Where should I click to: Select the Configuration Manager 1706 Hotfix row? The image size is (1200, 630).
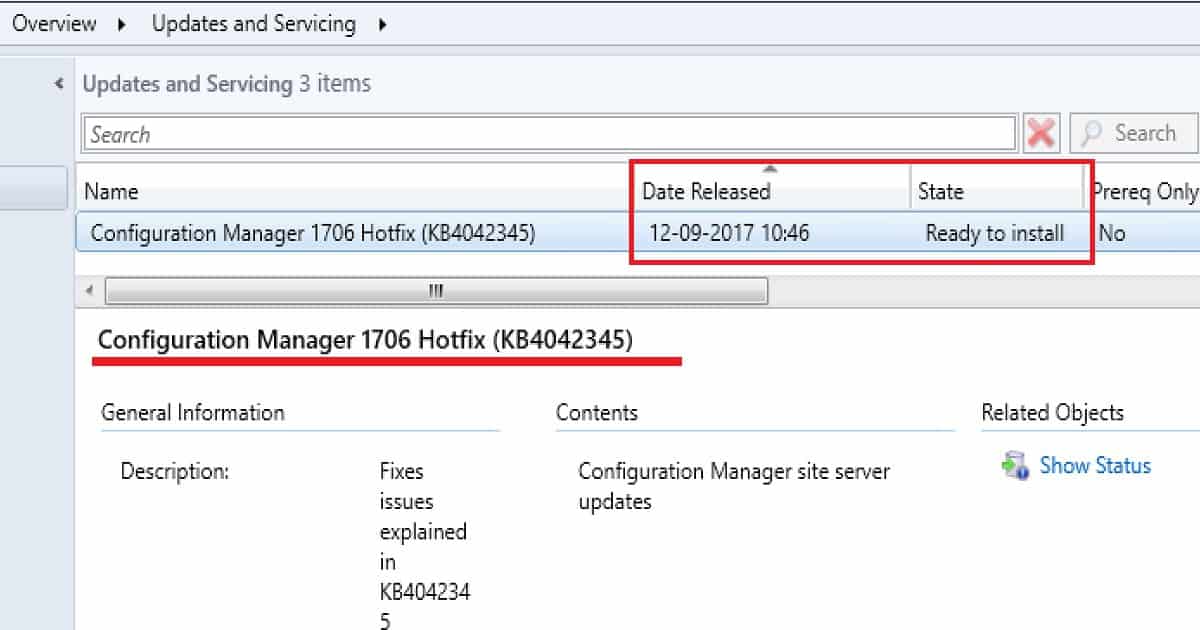coord(638,233)
